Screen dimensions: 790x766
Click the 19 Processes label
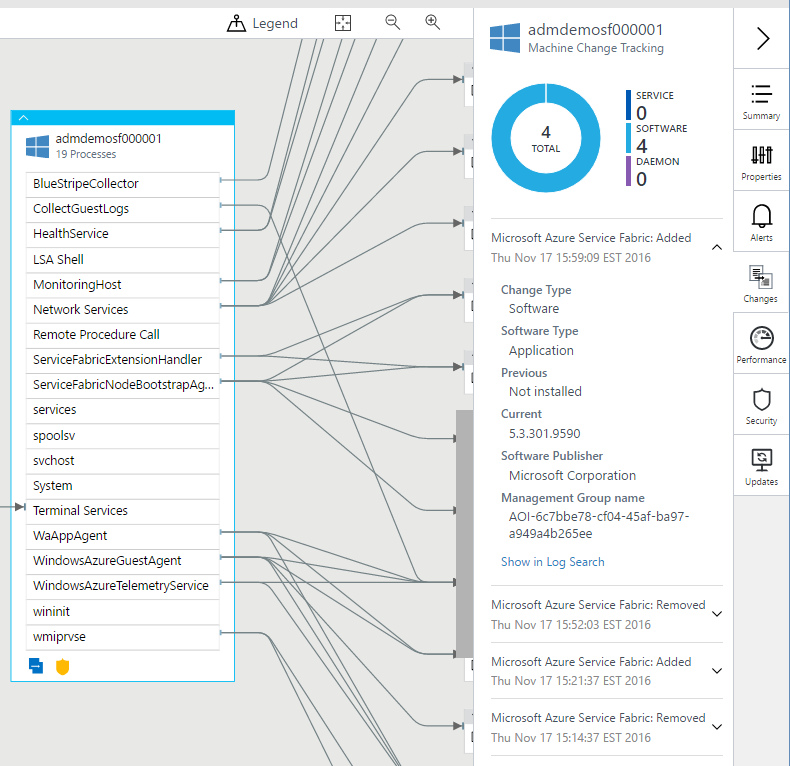pyautogui.click(x=86, y=154)
